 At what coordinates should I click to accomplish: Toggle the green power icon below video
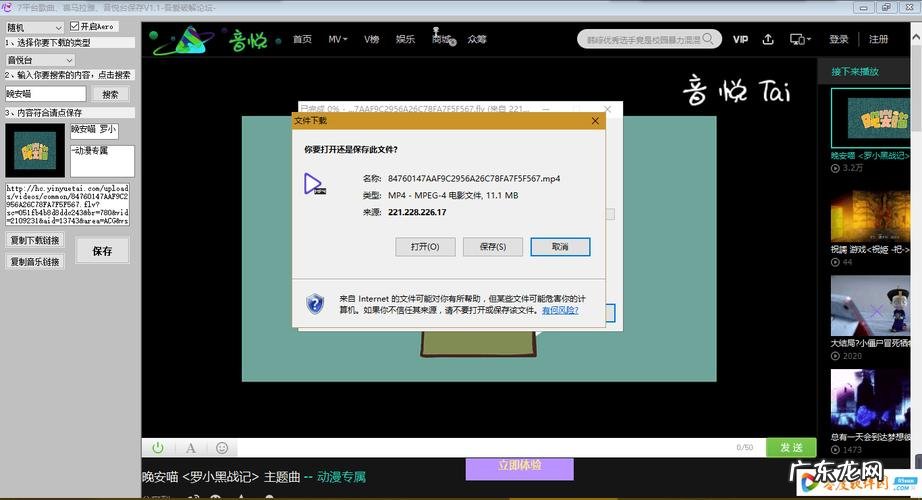(158, 448)
